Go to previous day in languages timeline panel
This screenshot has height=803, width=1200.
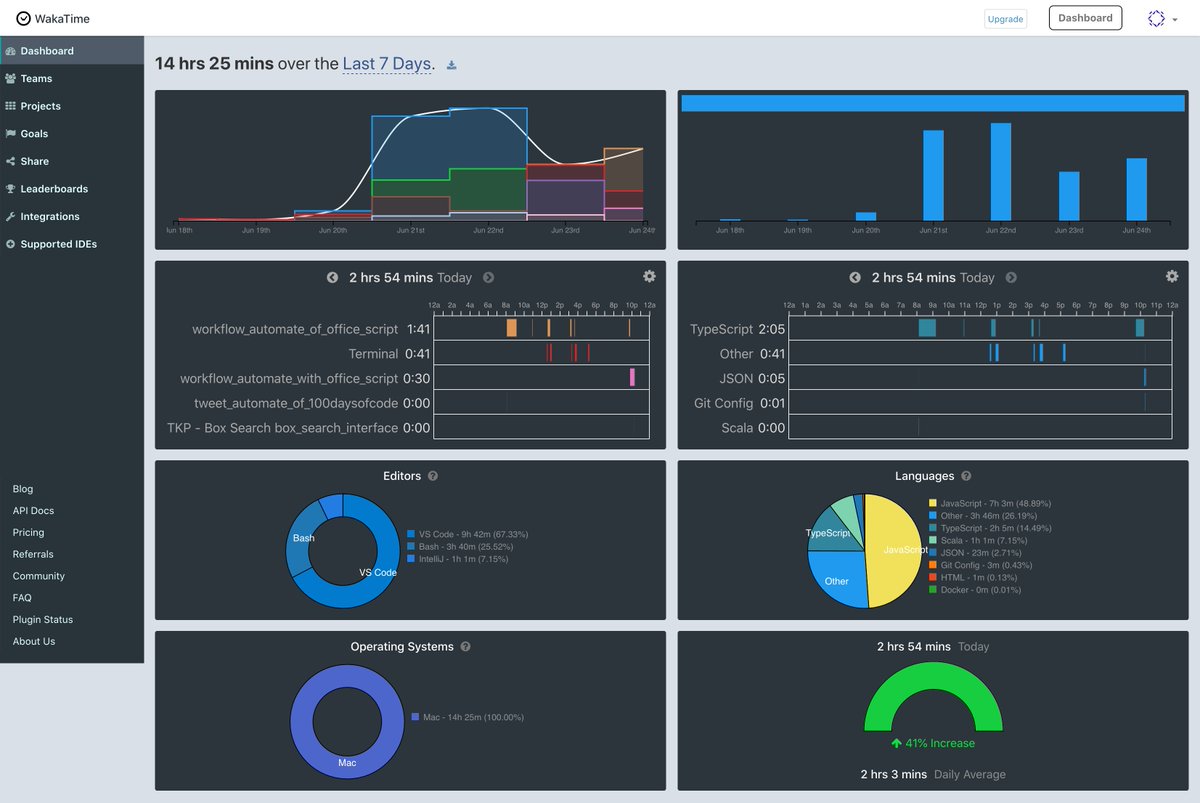[x=855, y=277]
